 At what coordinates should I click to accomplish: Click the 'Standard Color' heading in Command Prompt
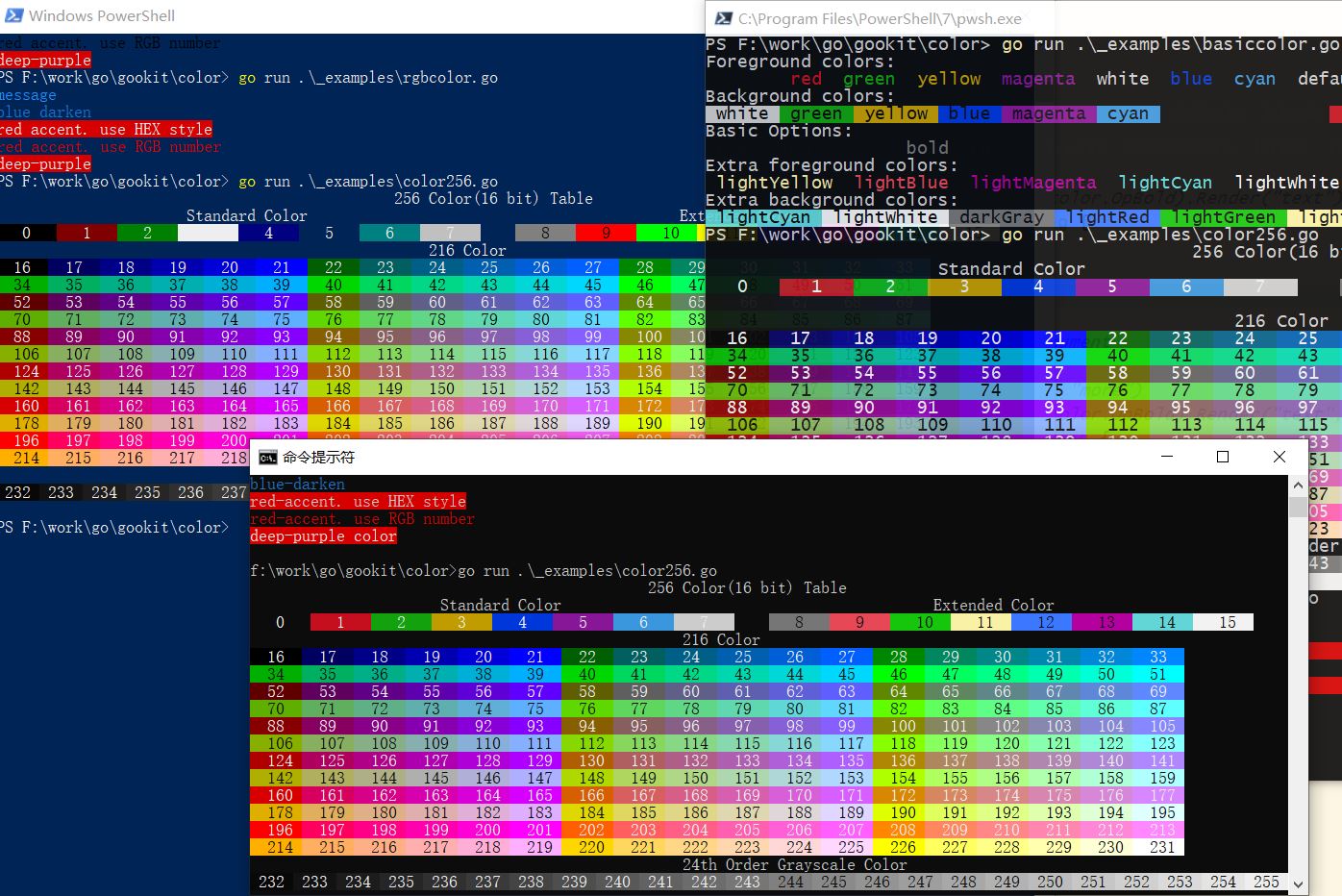point(500,605)
